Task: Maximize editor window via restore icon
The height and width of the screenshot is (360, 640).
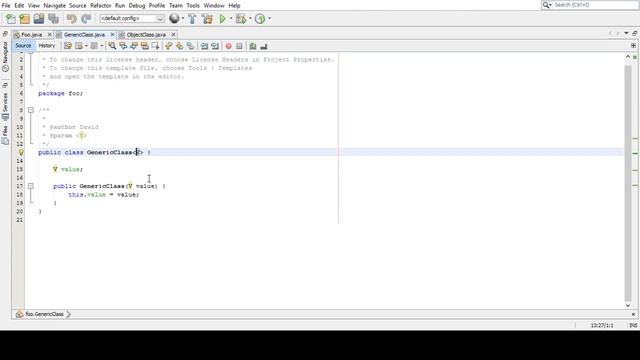Action: point(635,33)
